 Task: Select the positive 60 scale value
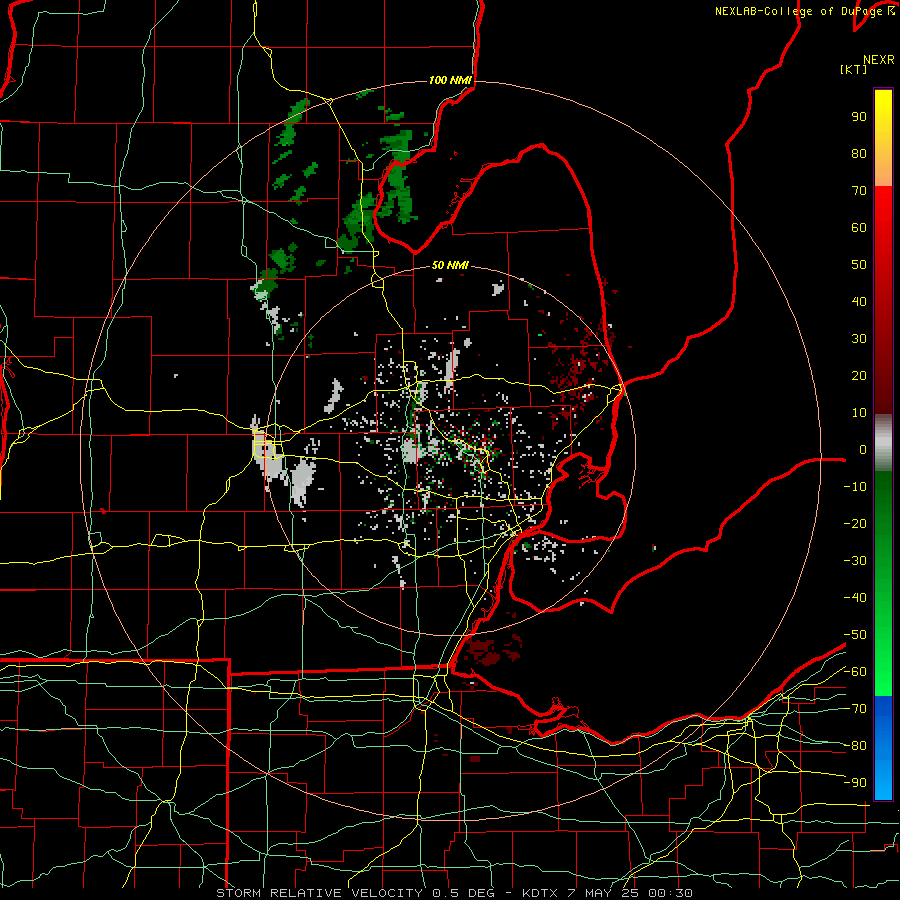(859, 228)
